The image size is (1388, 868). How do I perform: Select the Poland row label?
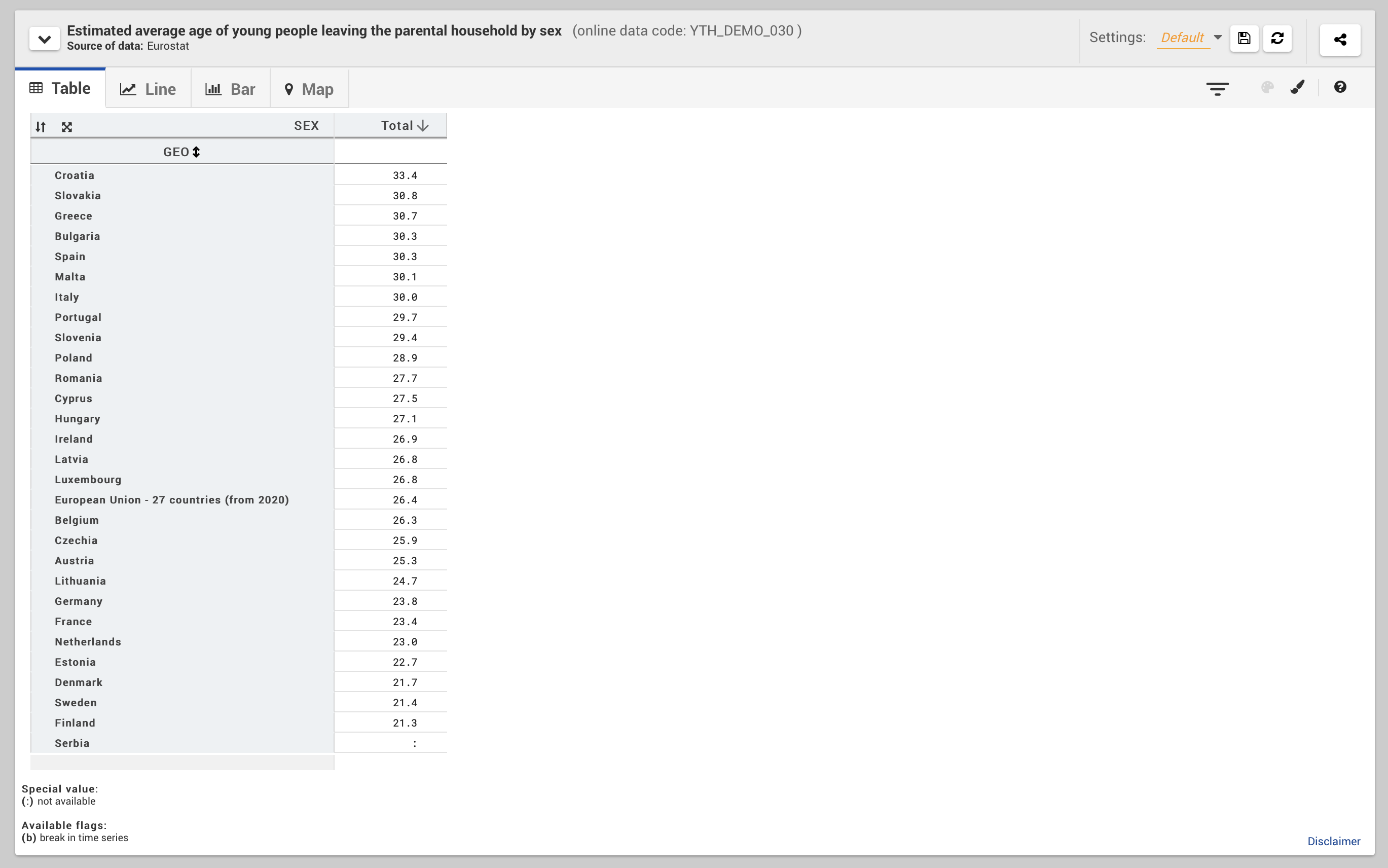74,357
